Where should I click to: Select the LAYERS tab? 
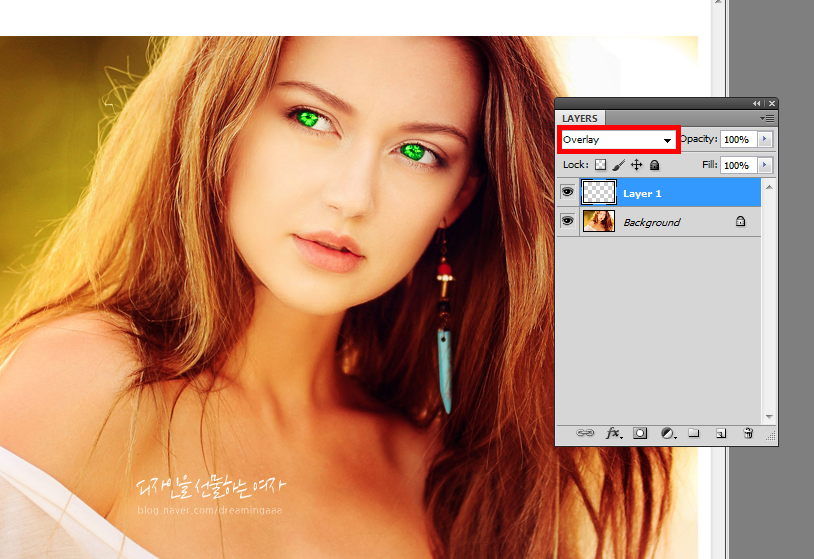coord(580,119)
